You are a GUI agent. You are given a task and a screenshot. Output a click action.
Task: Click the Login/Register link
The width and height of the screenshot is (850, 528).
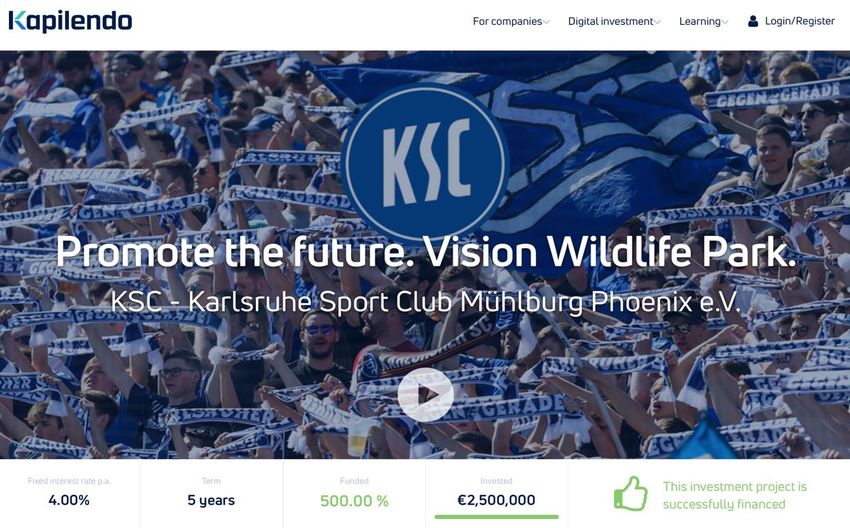click(x=800, y=21)
